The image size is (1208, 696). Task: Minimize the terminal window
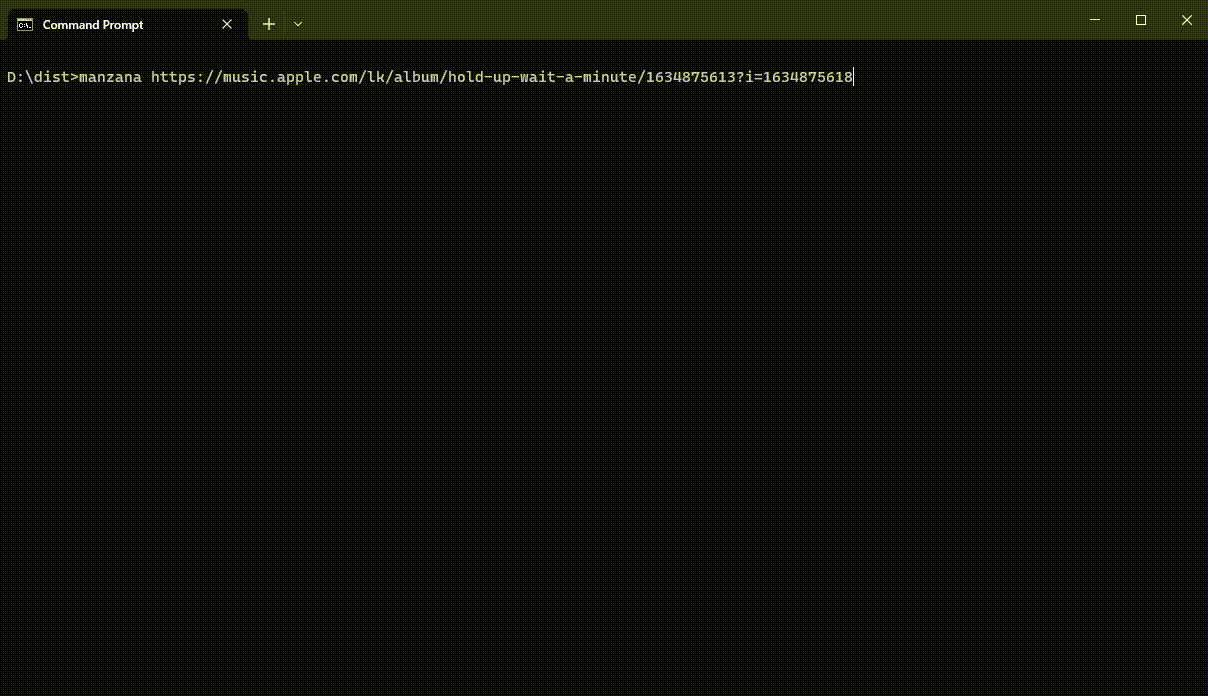pyautogui.click(x=1094, y=20)
